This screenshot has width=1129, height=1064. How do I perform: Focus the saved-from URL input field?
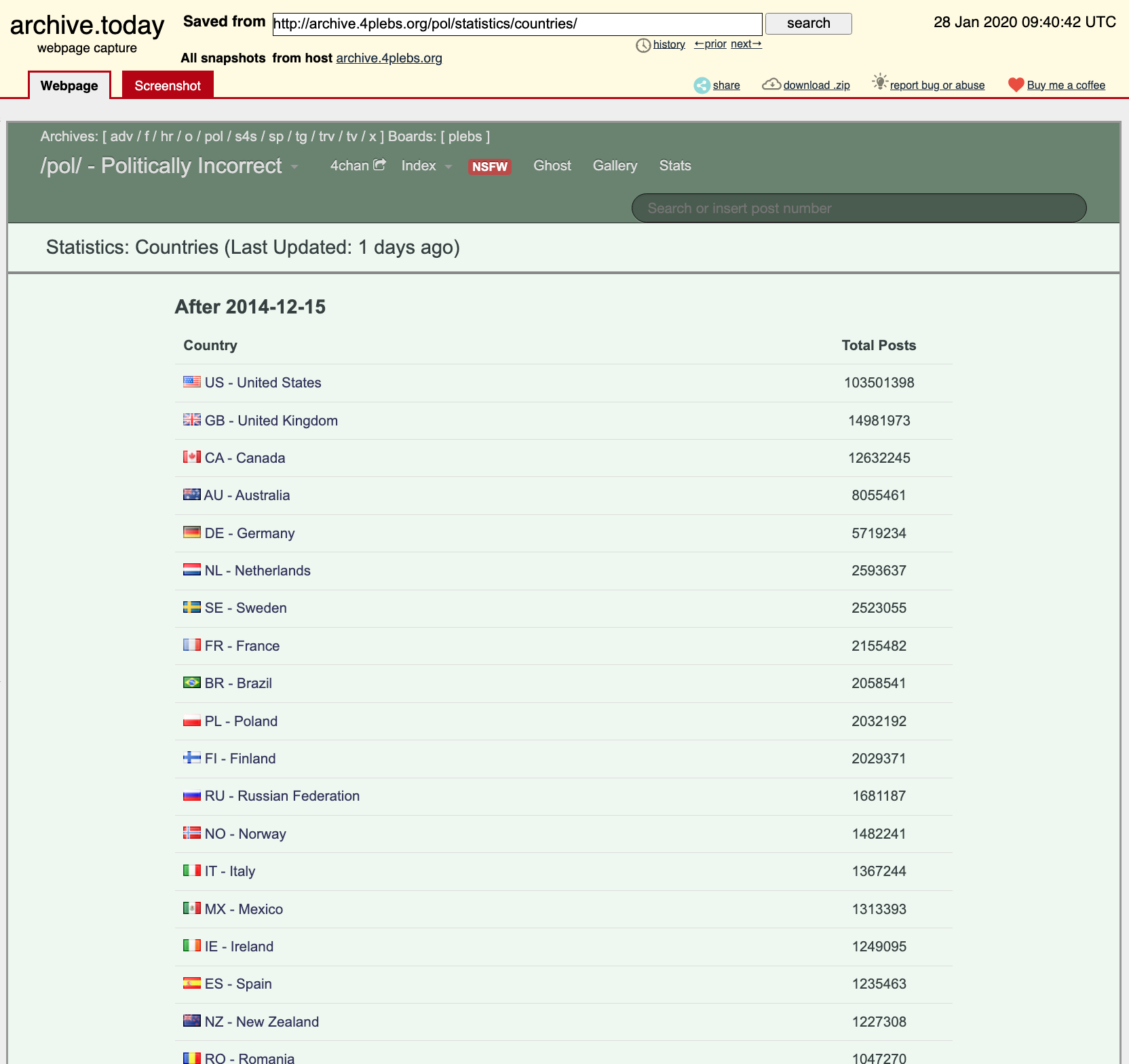pyautogui.click(x=517, y=24)
